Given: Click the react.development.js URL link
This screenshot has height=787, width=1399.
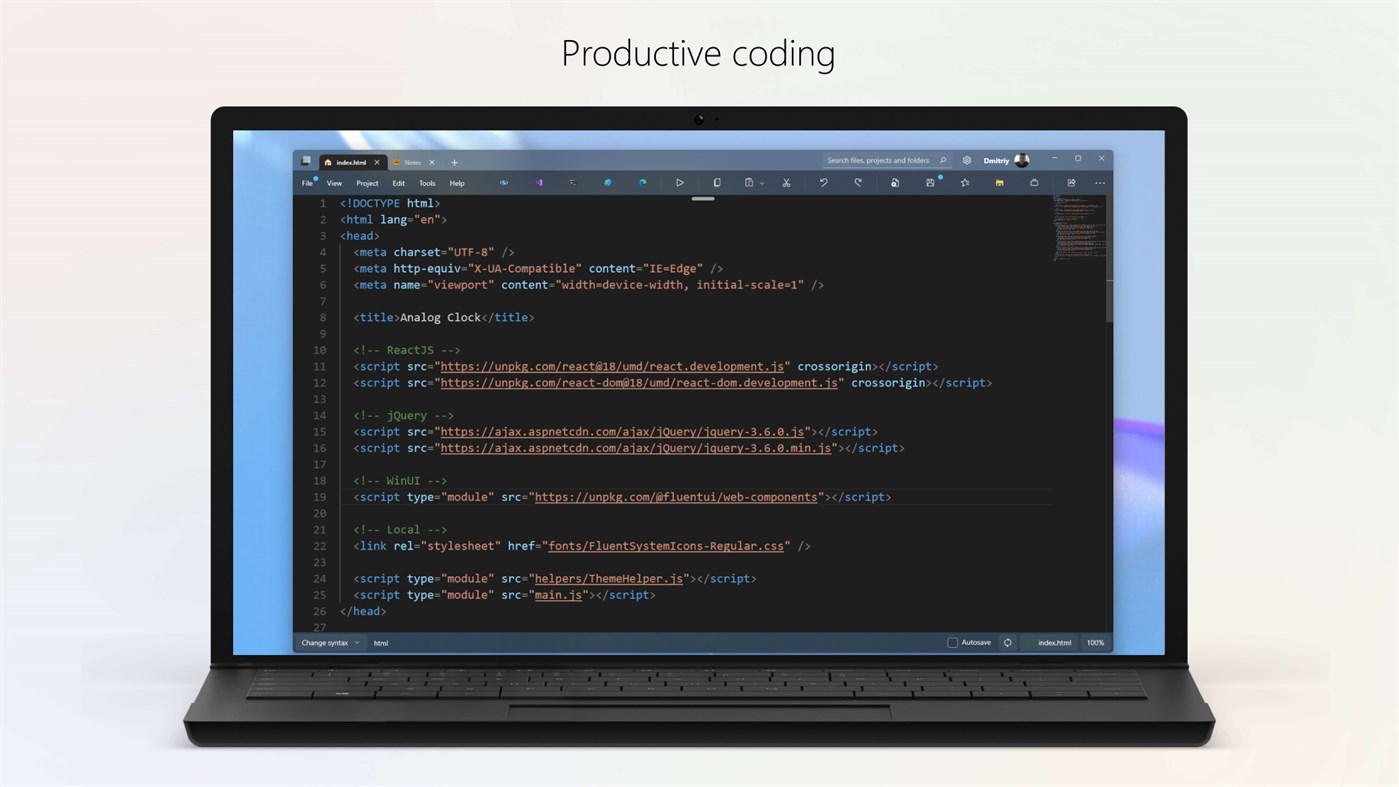Looking at the screenshot, I should [x=613, y=366].
